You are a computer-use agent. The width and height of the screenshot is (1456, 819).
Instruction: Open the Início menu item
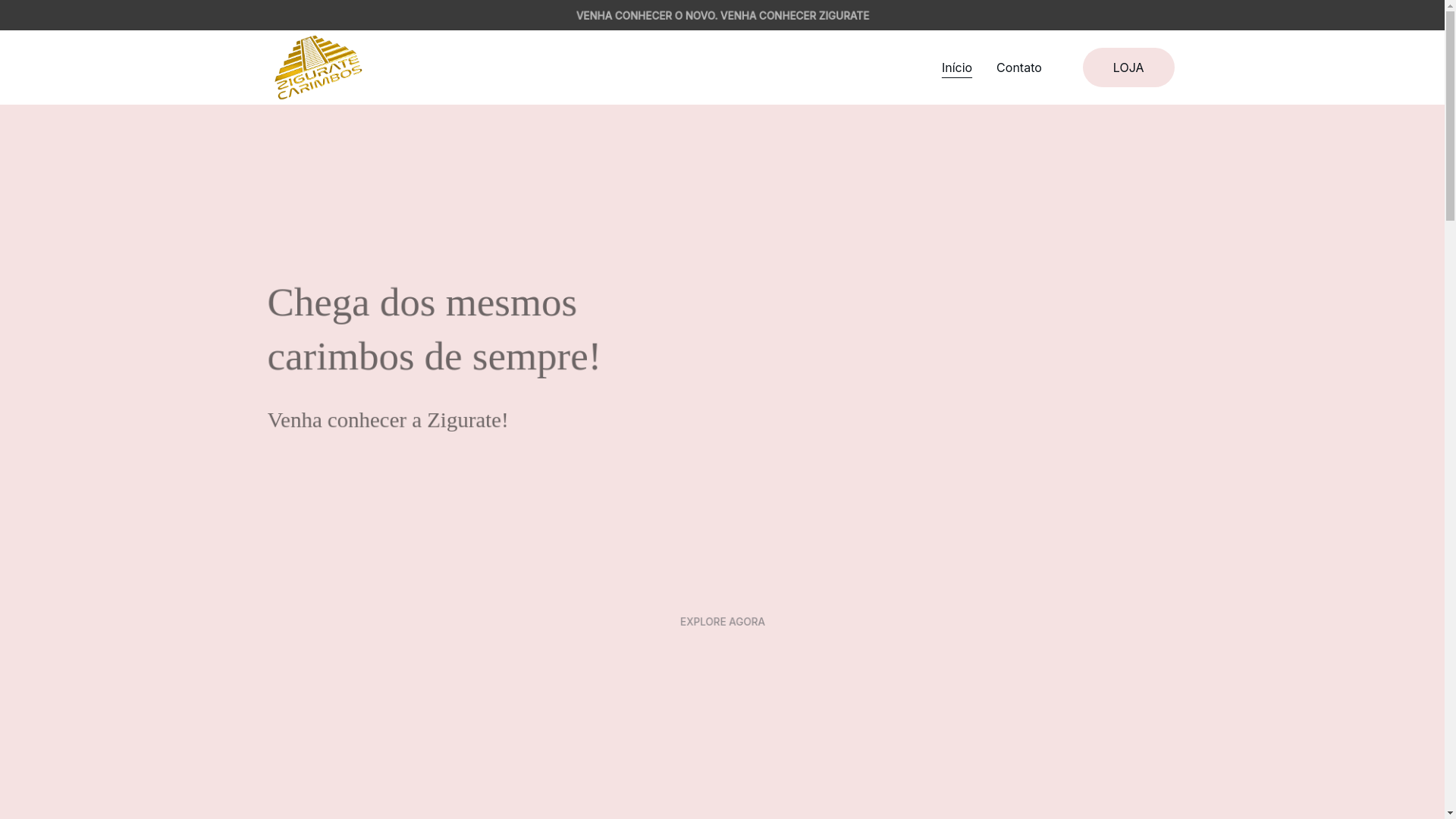coord(956,67)
